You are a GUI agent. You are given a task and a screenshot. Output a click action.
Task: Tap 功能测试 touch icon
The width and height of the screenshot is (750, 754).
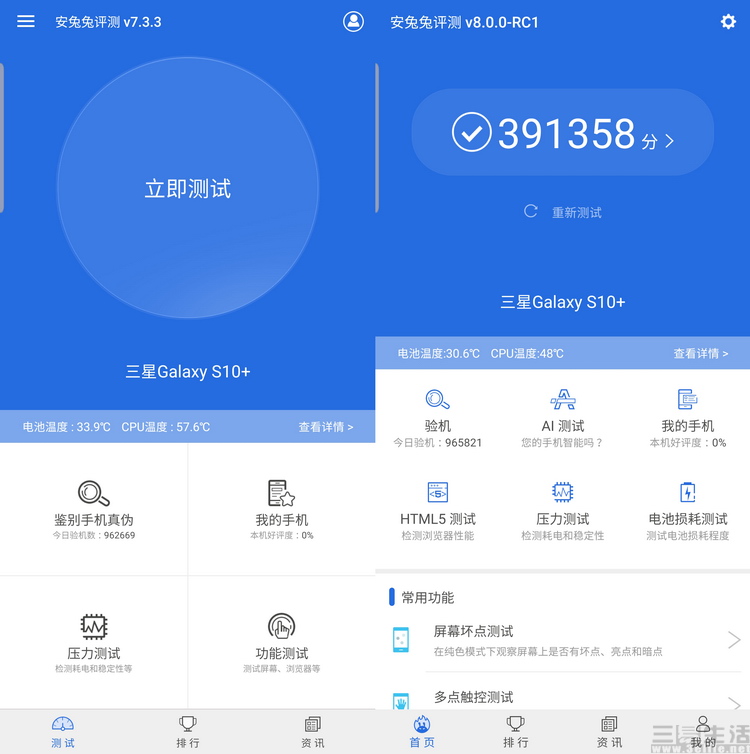coord(282,626)
